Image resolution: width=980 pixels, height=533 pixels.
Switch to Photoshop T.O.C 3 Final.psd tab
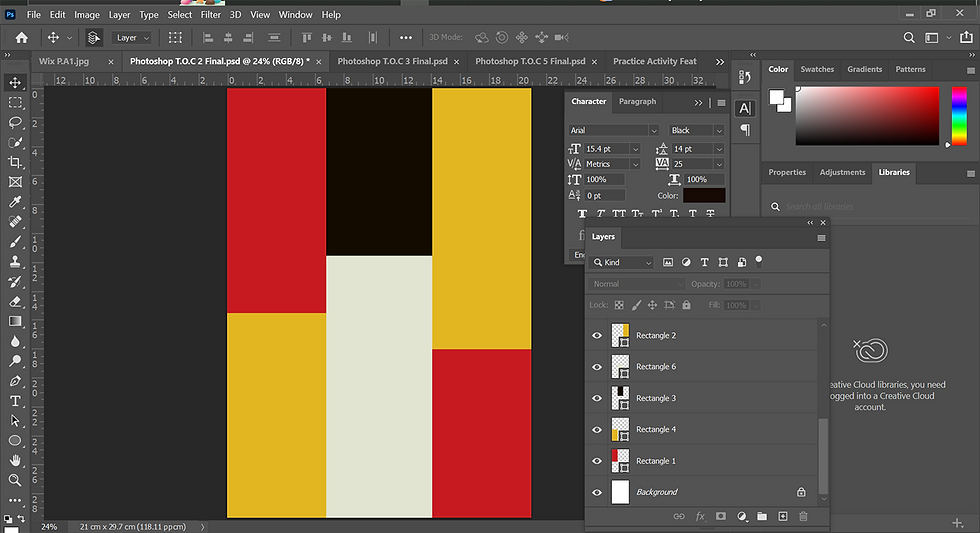click(x=391, y=61)
